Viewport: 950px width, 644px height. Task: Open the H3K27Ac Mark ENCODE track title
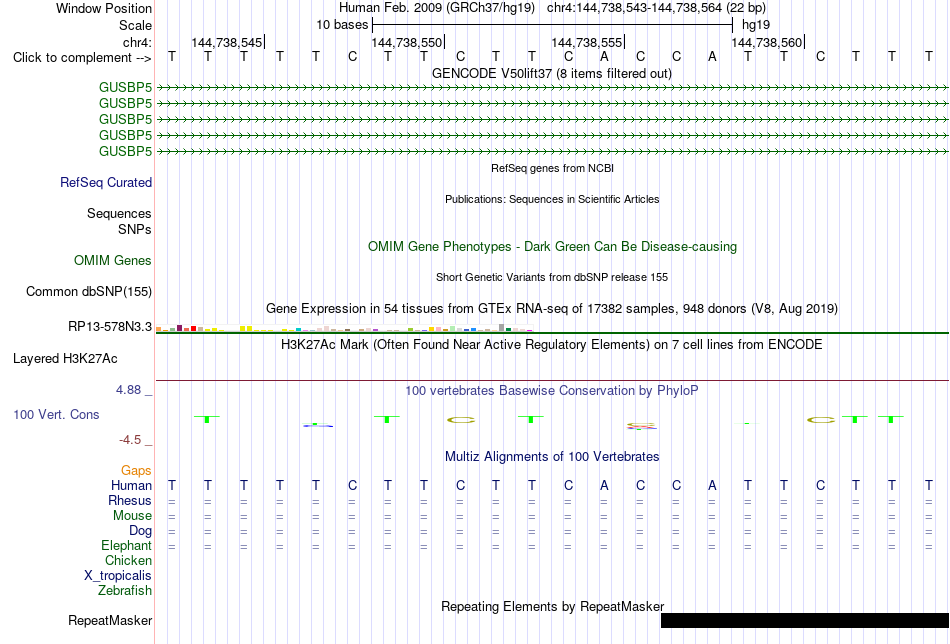[551, 345]
